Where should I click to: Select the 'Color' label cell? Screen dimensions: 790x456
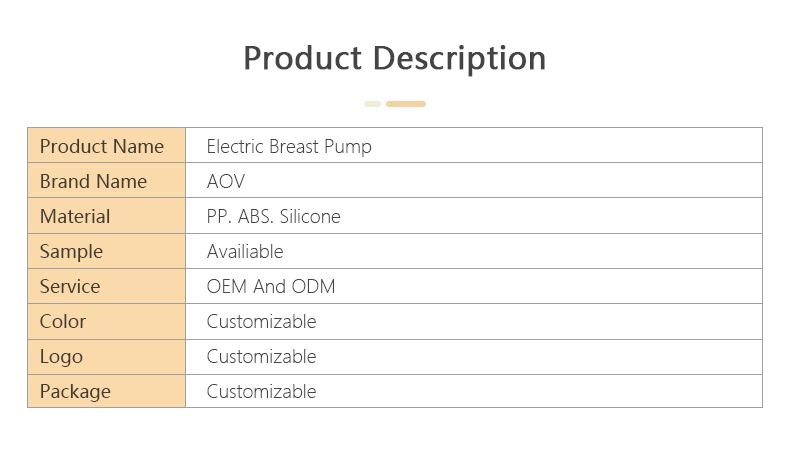click(x=106, y=321)
